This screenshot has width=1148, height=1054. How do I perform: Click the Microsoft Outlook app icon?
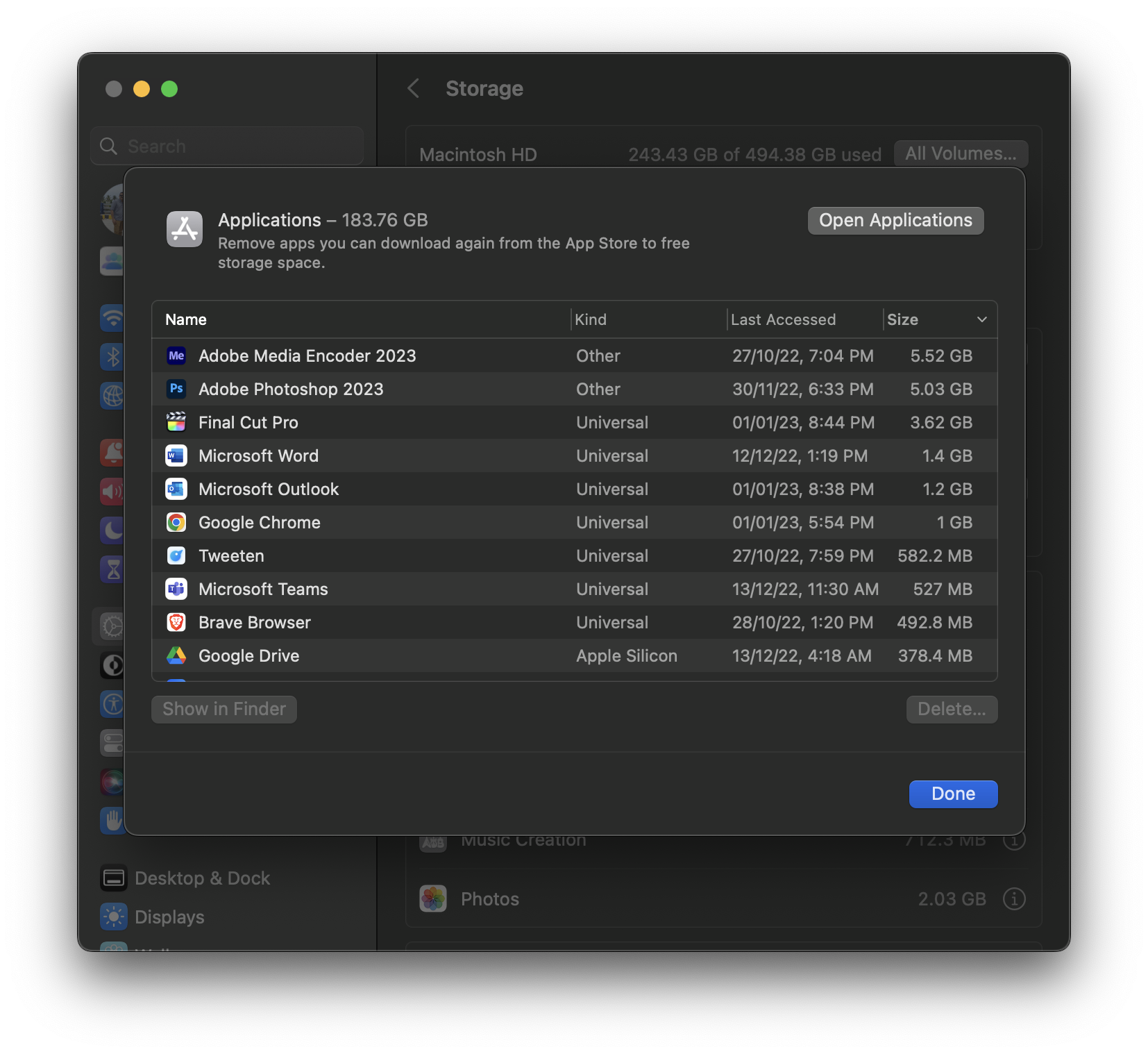click(x=176, y=489)
